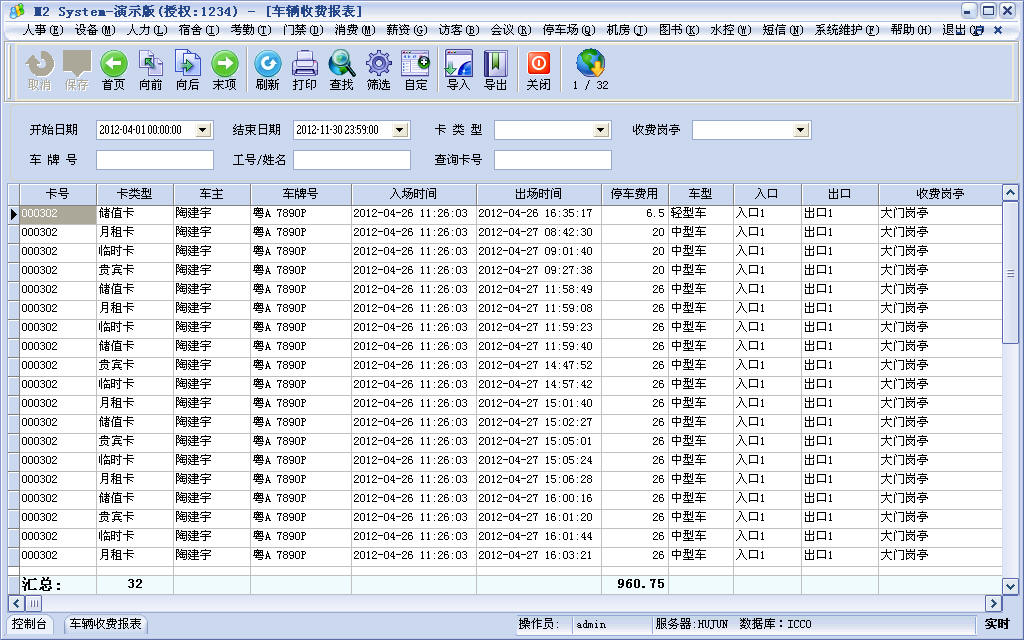Click the 出场时间 column header
Image resolution: width=1024 pixels, height=640 pixels.
tap(538, 194)
